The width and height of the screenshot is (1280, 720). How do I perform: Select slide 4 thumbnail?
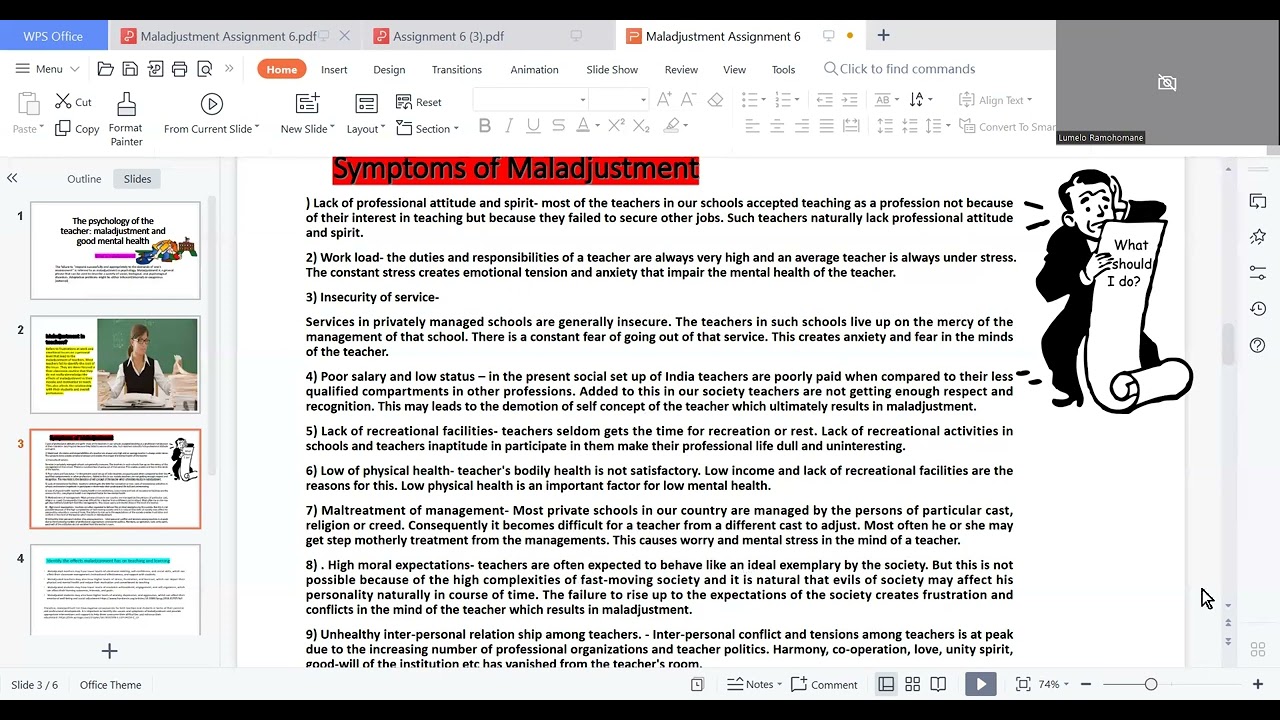(x=115, y=590)
